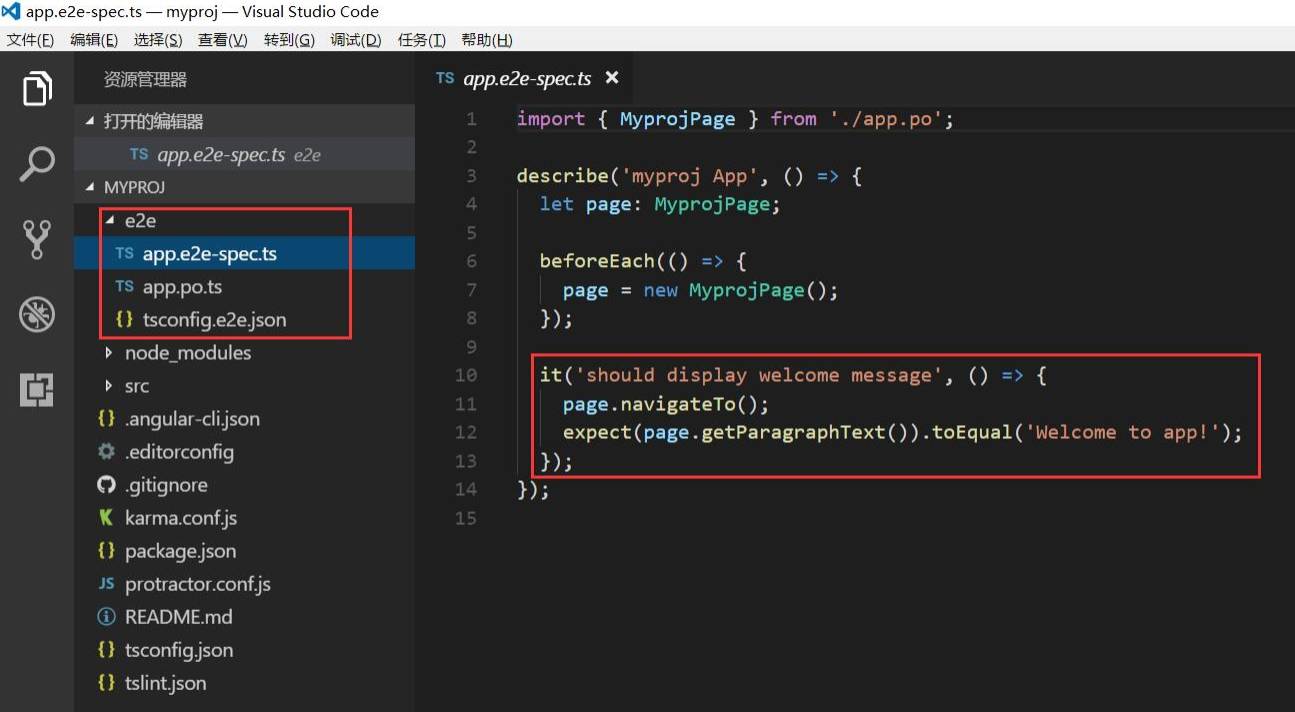Image resolution: width=1295 pixels, height=712 pixels.
Task: Open the 查看(V) menu
Action: tap(223, 40)
